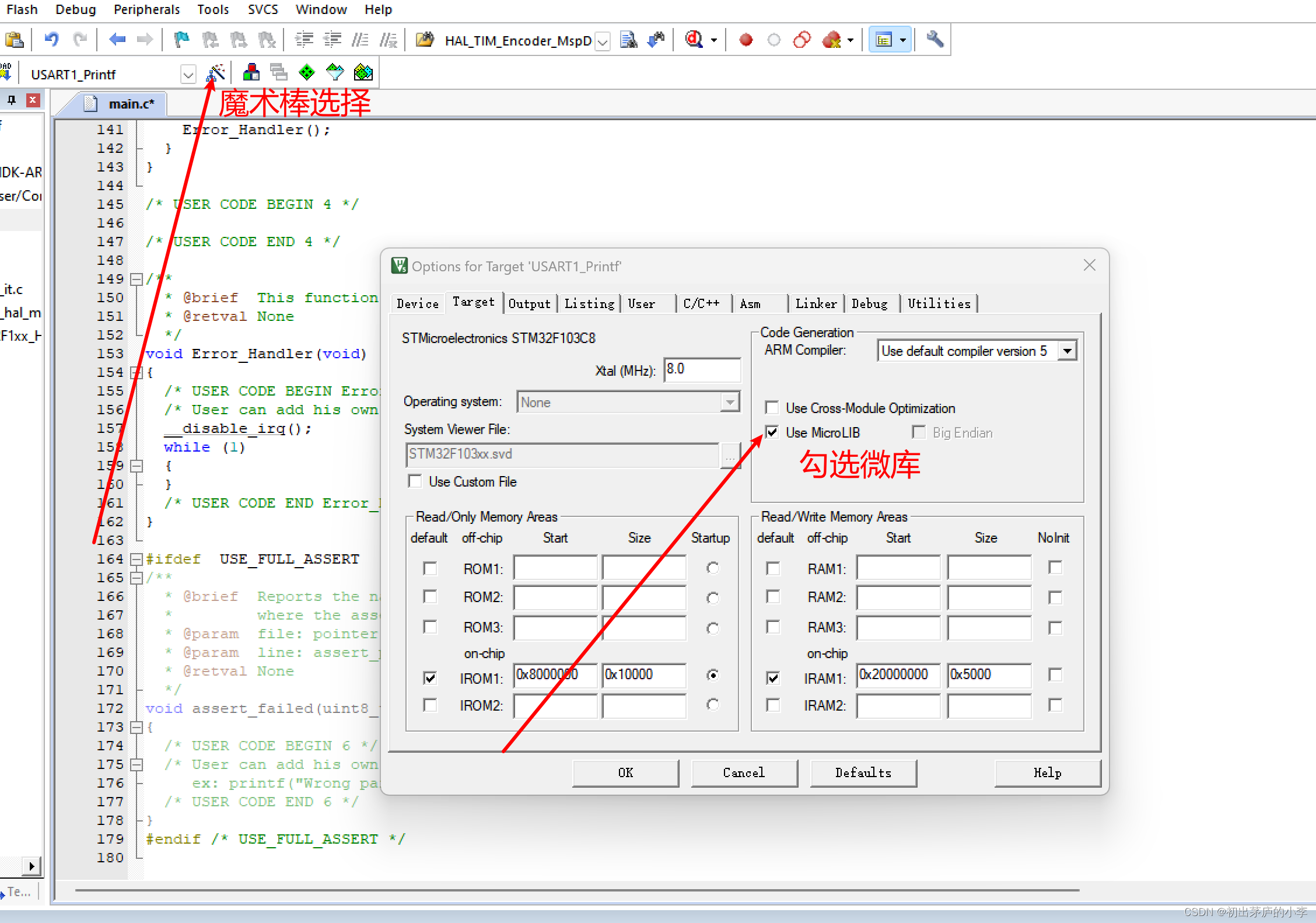Check Use Custom File option
The width and height of the screenshot is (1316, 923).
[x=415, y=481]
